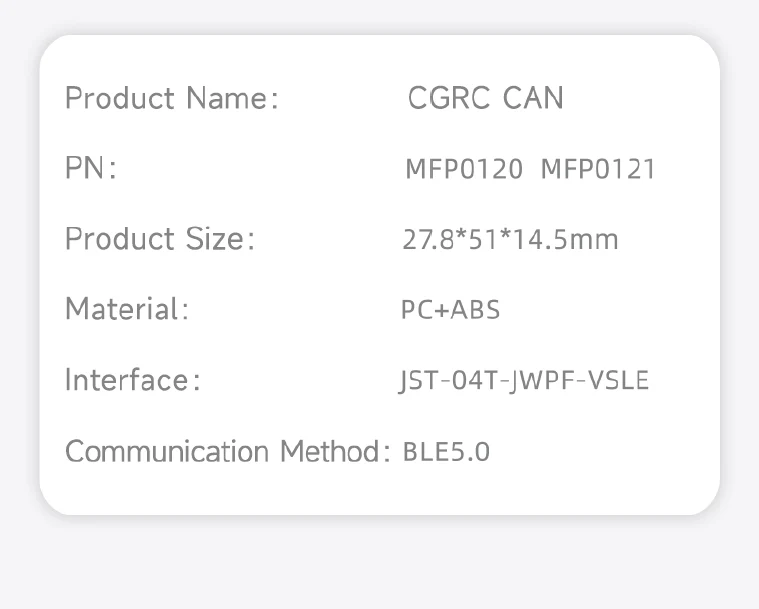Click the Interface label

pyautogui.click(x=133, y=381)
